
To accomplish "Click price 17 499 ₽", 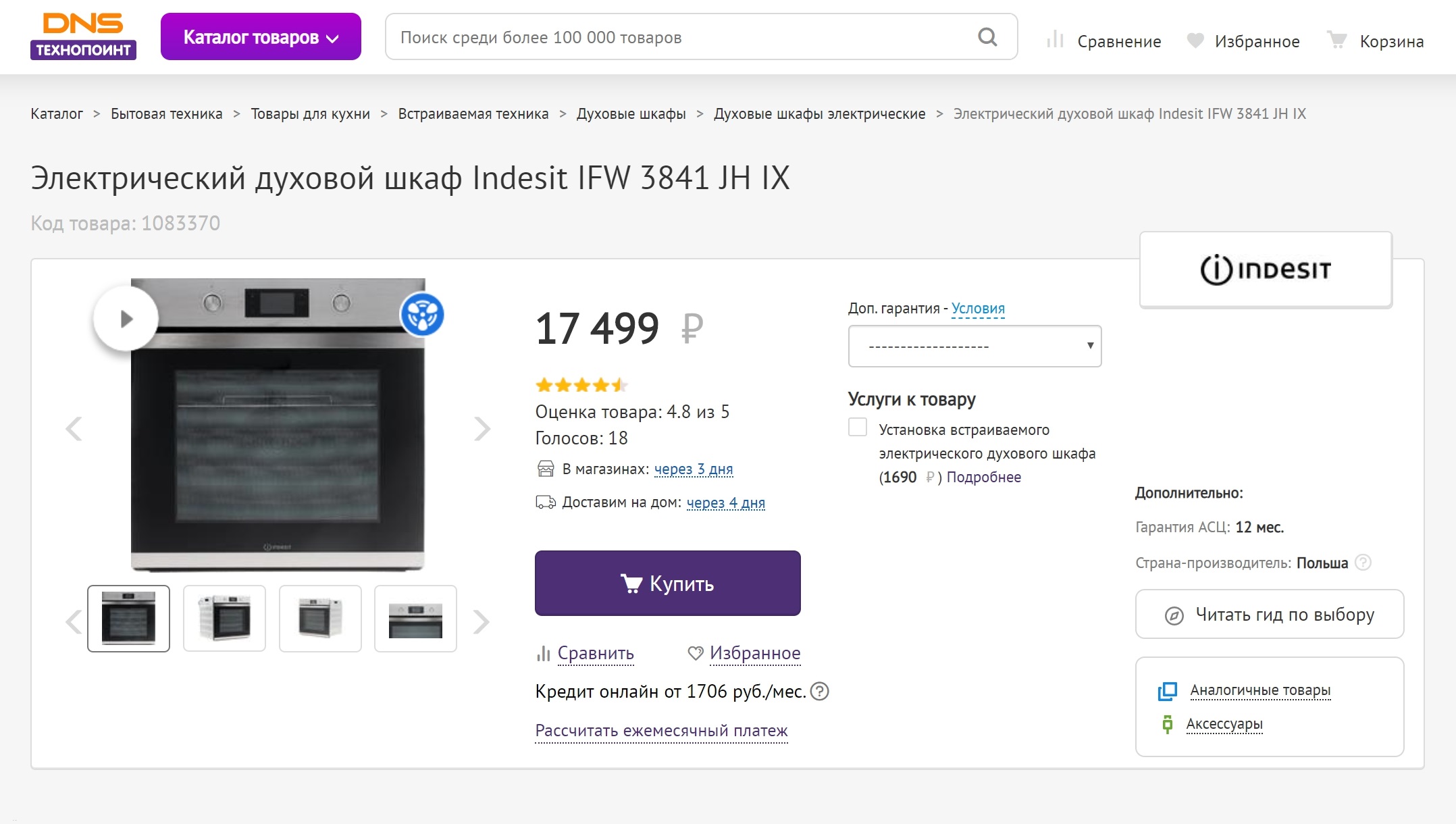I will tap(619, 329).
